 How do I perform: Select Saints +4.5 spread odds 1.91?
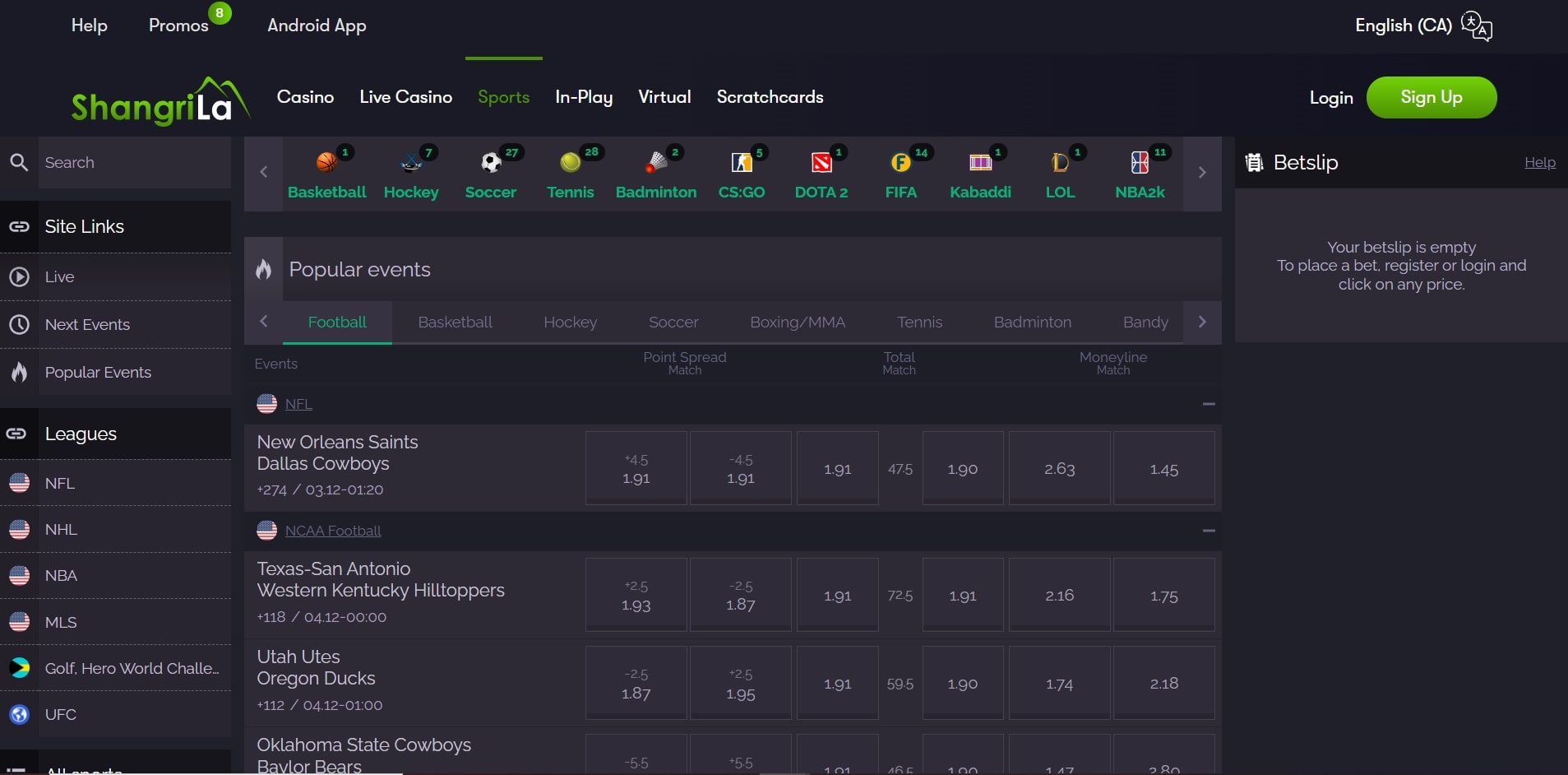point(636,468)
